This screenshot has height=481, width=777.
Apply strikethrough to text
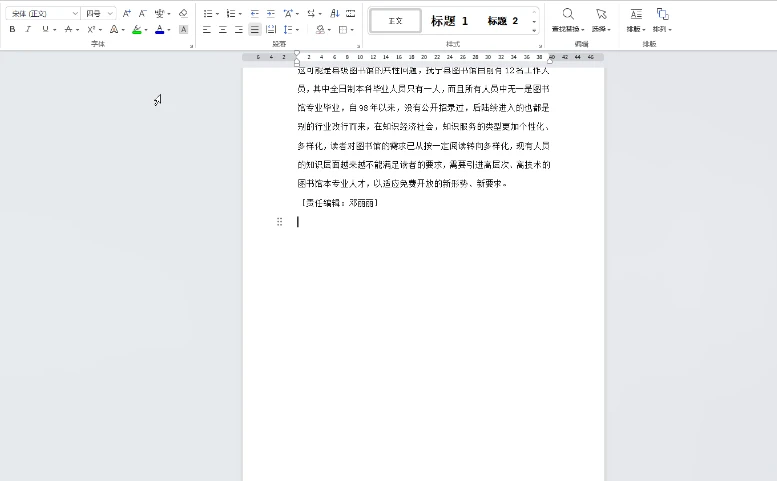(x=68, y=30)
